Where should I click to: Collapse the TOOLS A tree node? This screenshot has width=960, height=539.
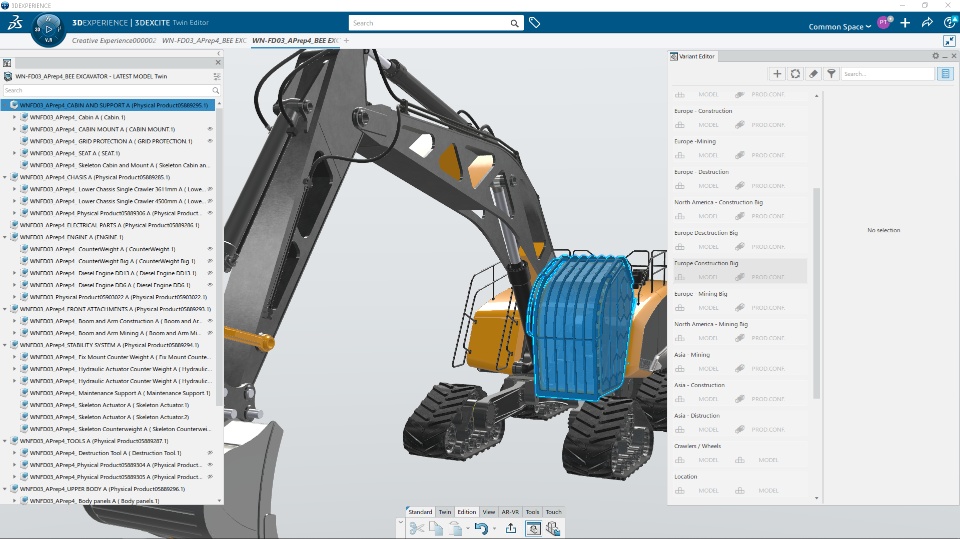tap(5, 441)
